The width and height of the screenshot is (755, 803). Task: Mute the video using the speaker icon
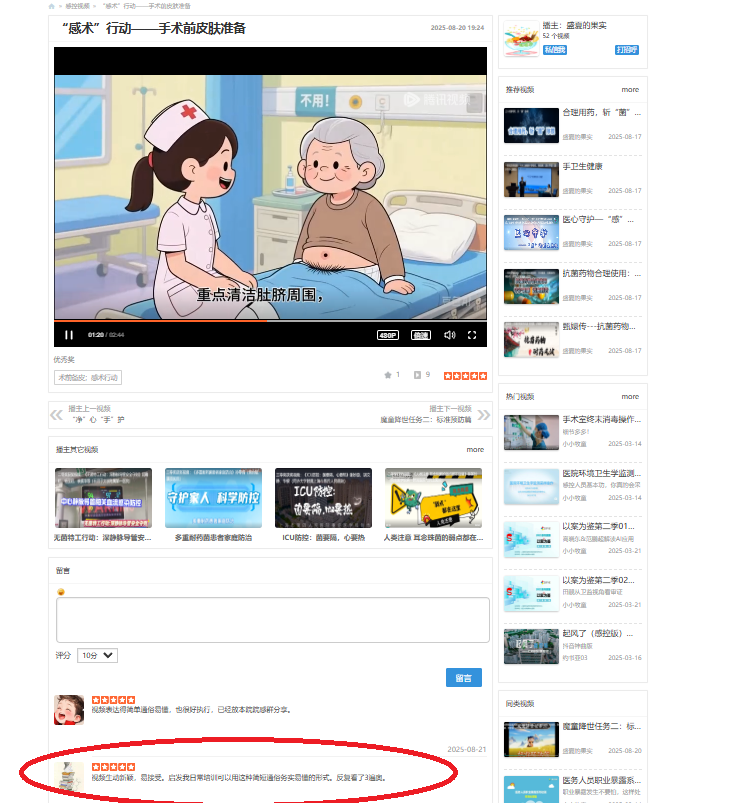[x=449, y=335]
